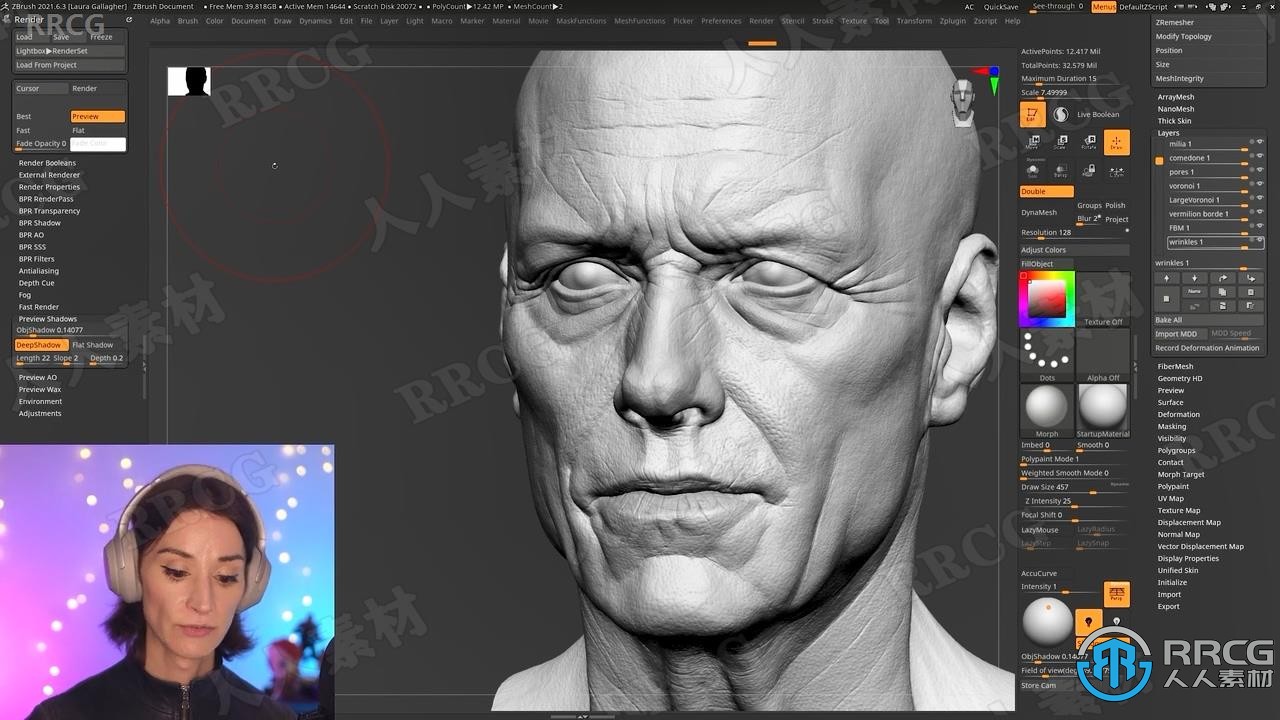The height and width of the screenshot is (720, 1280).
Task: Click the Import MDD button
Action: pos(1180,334)
